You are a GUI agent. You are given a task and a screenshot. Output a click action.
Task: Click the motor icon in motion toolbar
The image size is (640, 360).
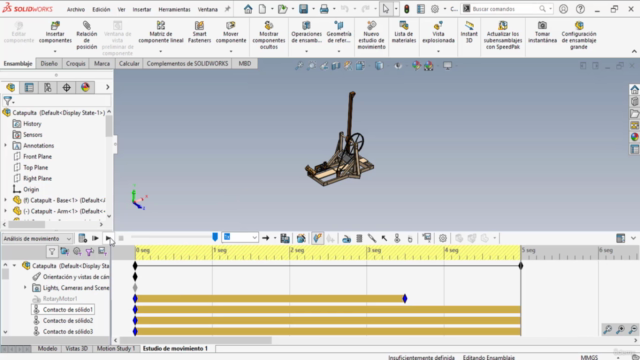pyautogui.click(x=346, y=238)
